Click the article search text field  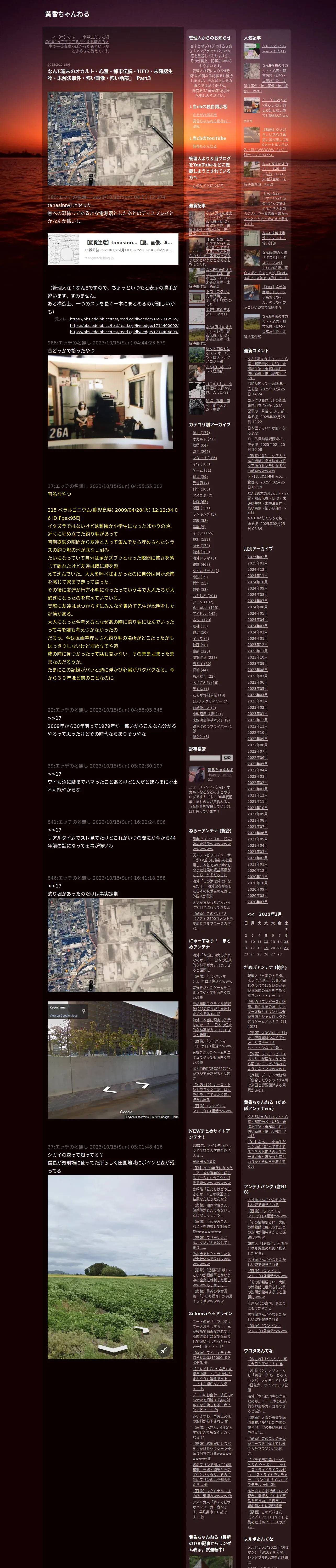(204, 758)
